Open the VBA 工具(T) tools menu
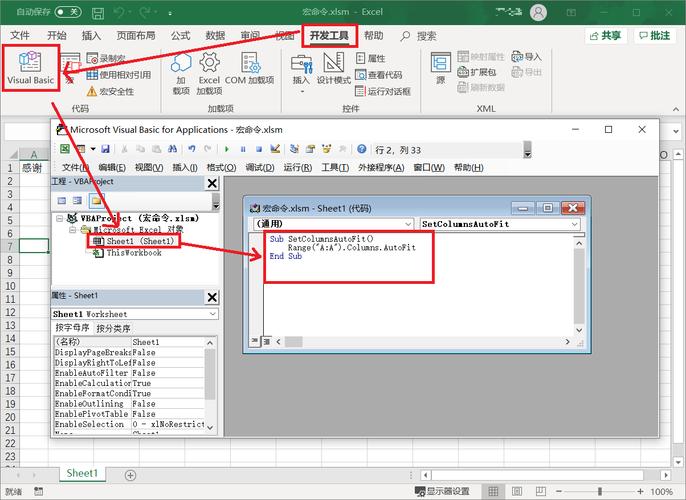 pos(335,168)
